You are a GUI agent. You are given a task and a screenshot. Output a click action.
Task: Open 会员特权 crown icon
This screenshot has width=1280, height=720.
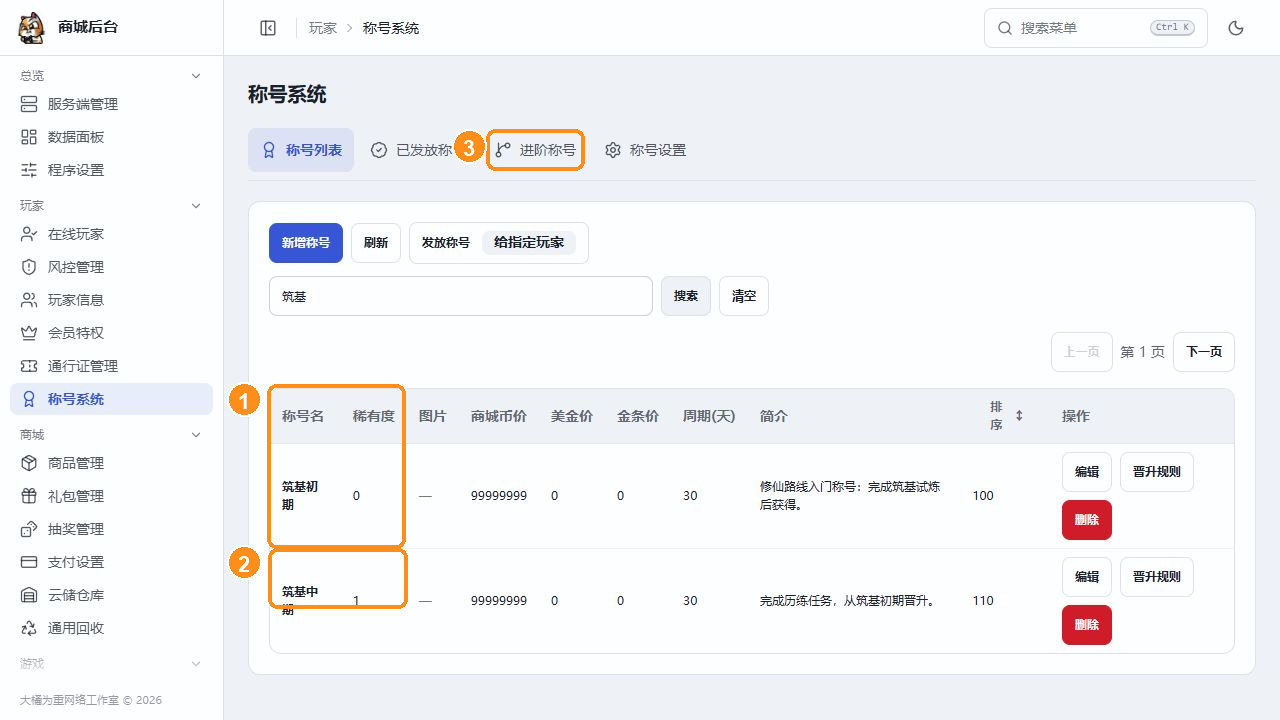point(29,333)
